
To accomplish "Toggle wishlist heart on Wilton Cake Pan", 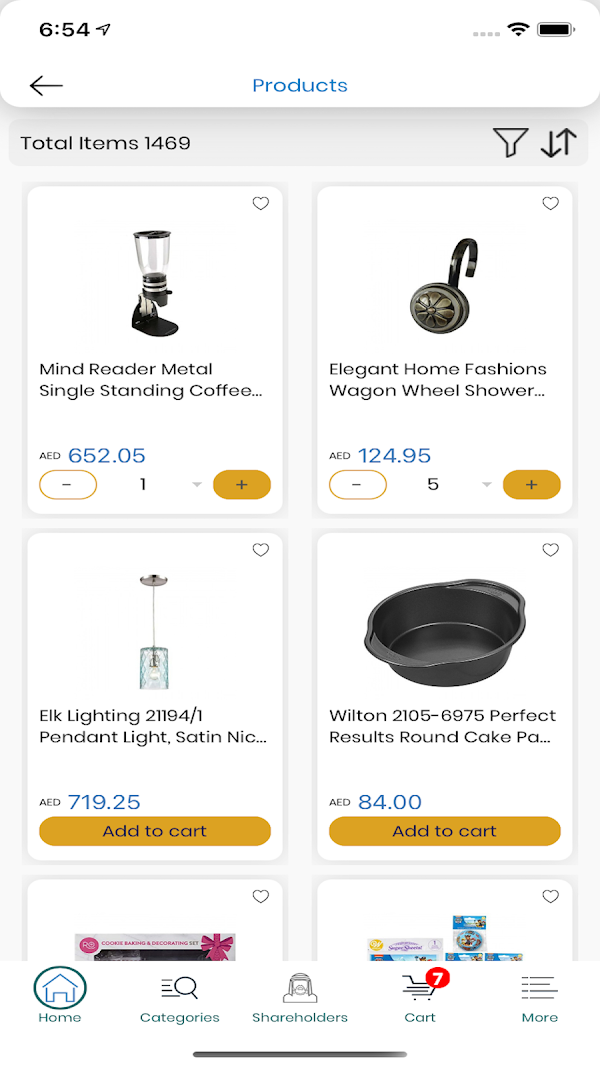I will pos(550,550).
